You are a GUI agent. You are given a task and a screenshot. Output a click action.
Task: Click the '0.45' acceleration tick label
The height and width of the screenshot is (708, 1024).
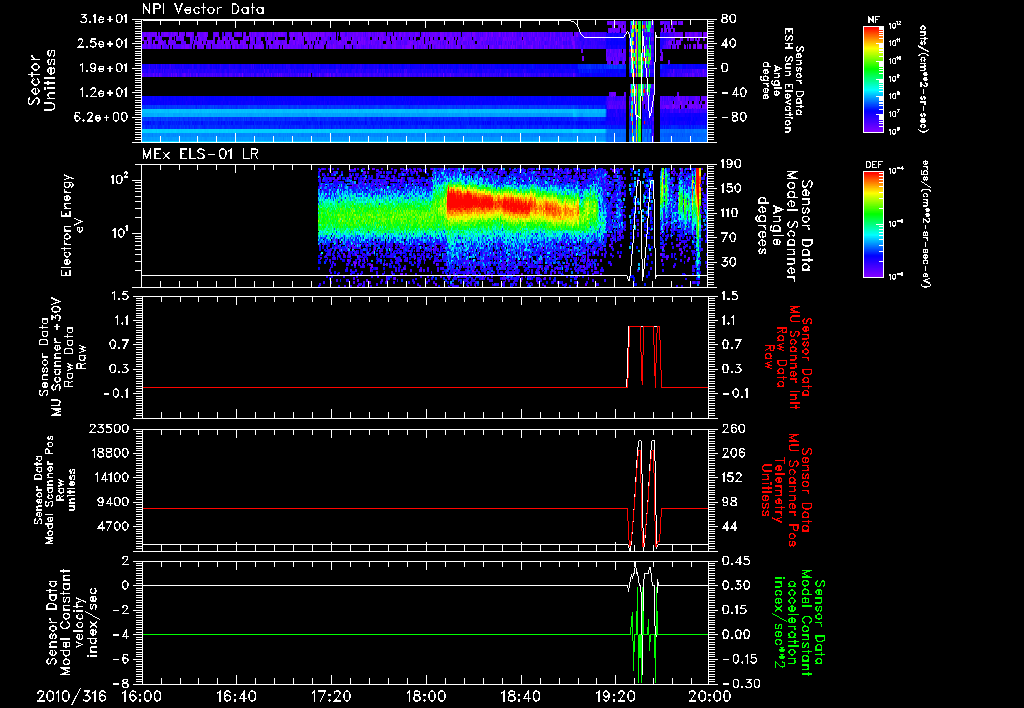(736, 561)
